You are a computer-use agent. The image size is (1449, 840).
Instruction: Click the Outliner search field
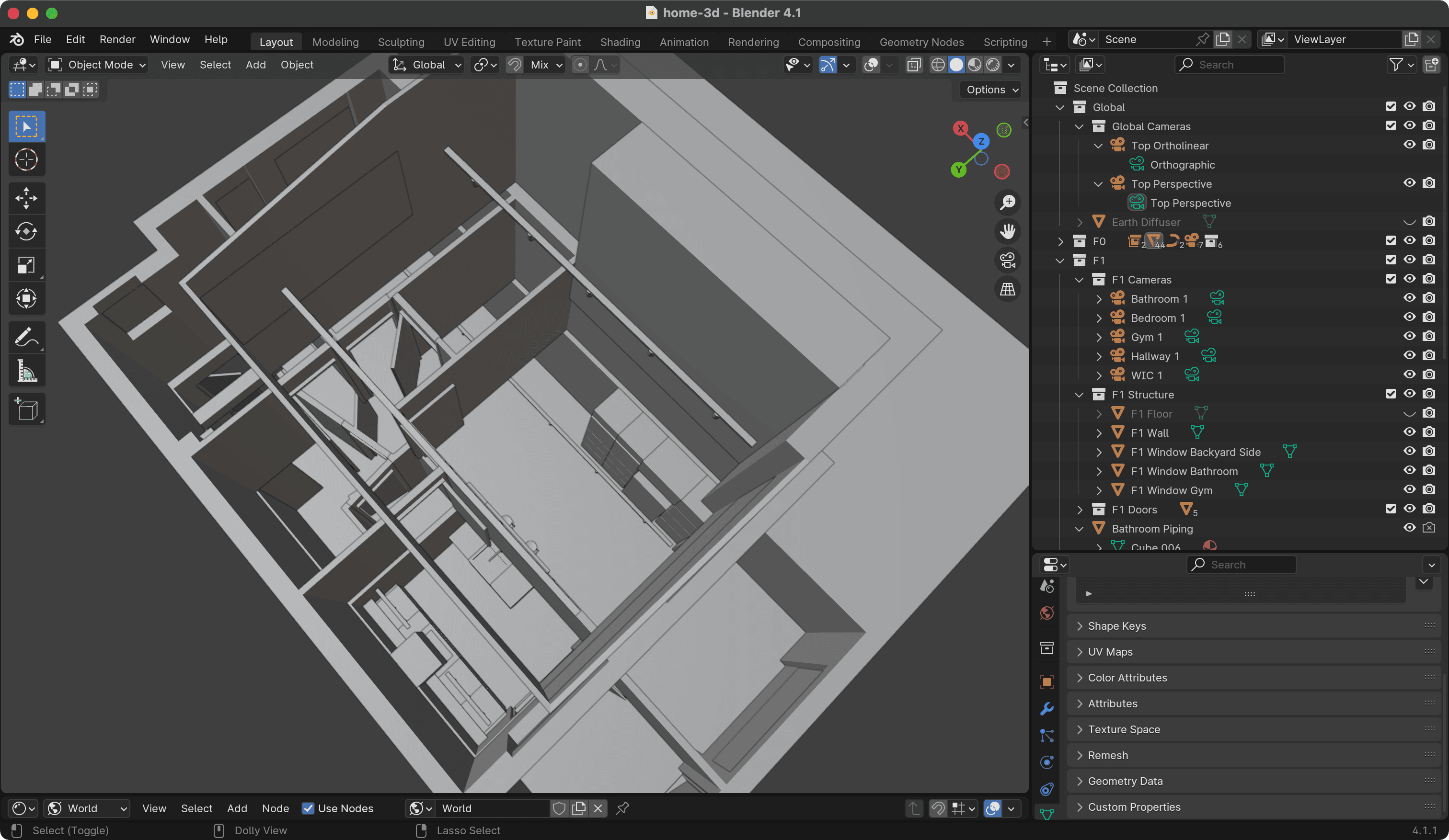click(1230, 65)
